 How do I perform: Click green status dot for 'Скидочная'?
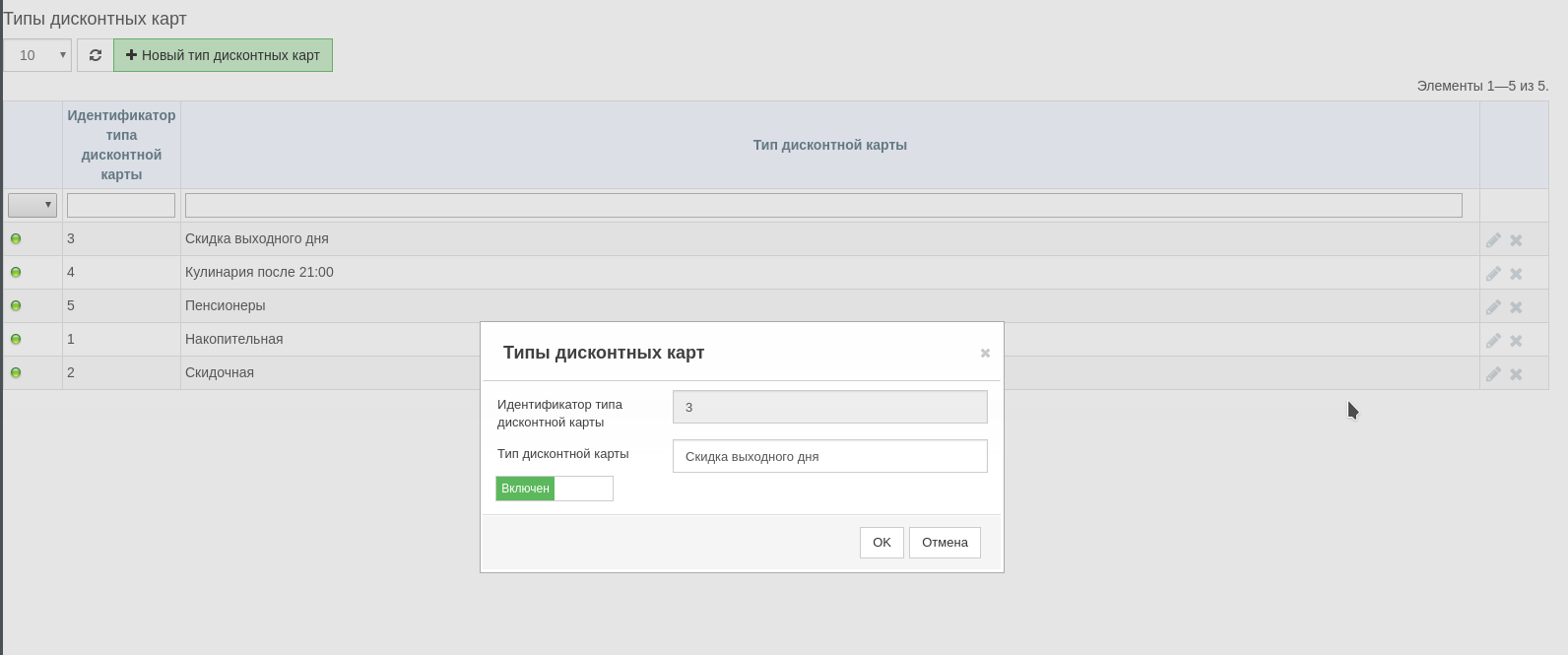tap(16, 372)
